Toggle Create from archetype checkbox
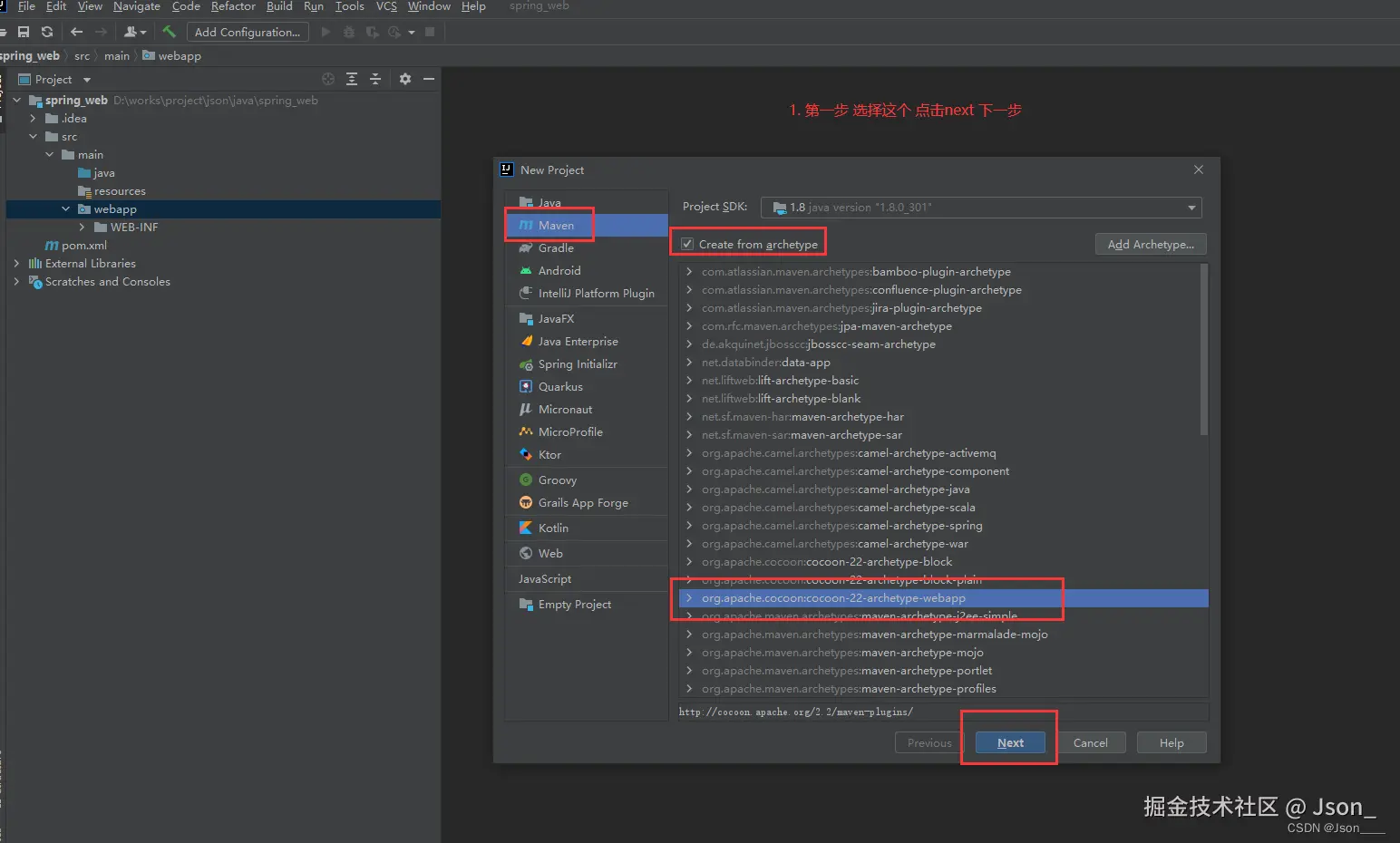 coord(687,244)
